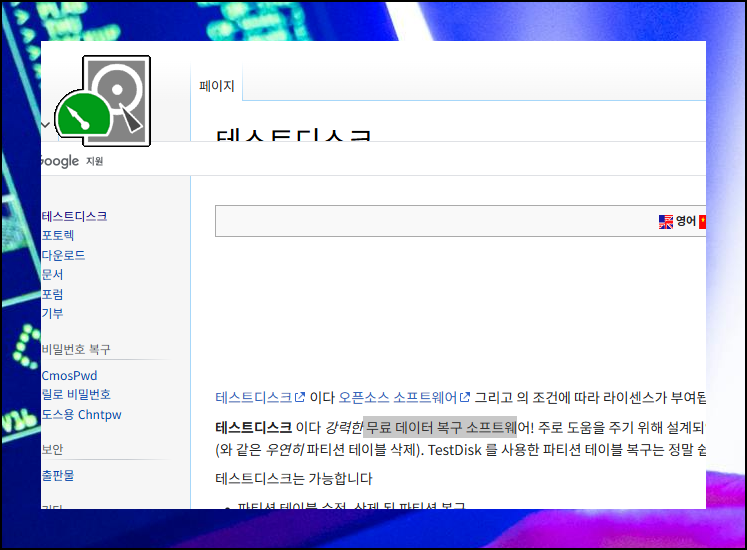Open the 릴로 비밀번호 link
This screenshot has height=550, width=747.
(76, 395)
